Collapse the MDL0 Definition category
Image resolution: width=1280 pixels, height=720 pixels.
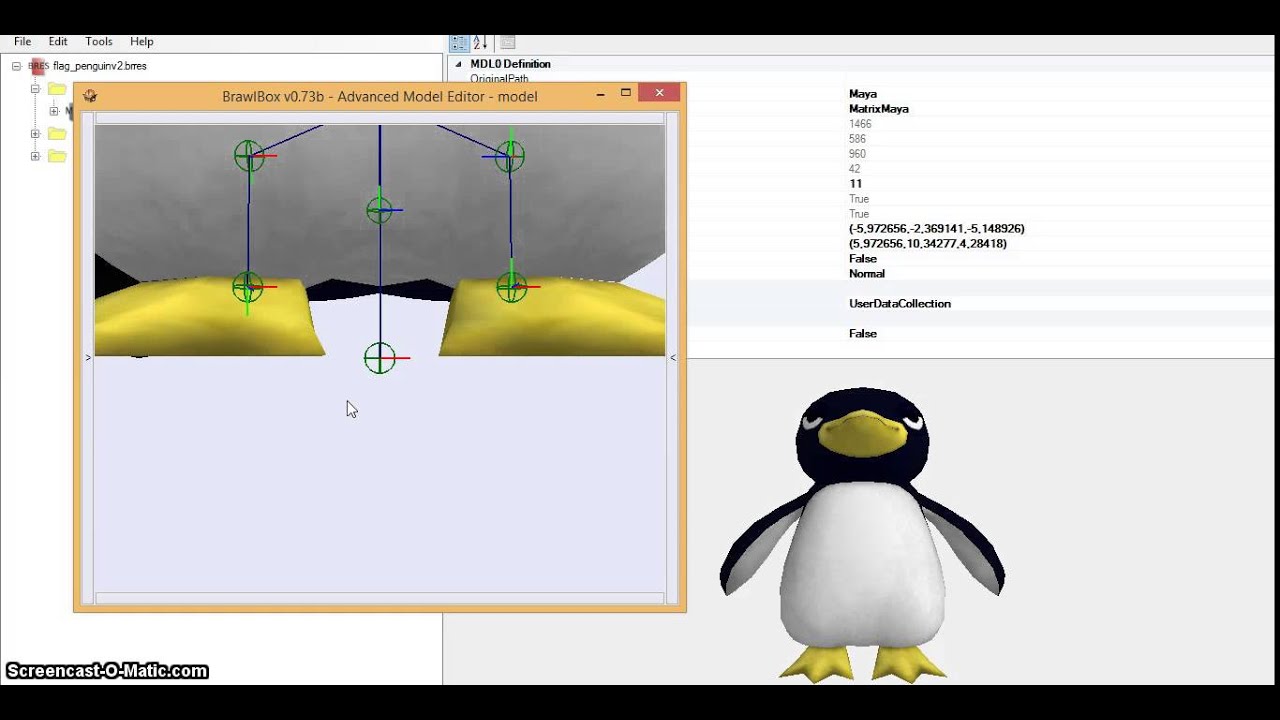tap(459, 64)
